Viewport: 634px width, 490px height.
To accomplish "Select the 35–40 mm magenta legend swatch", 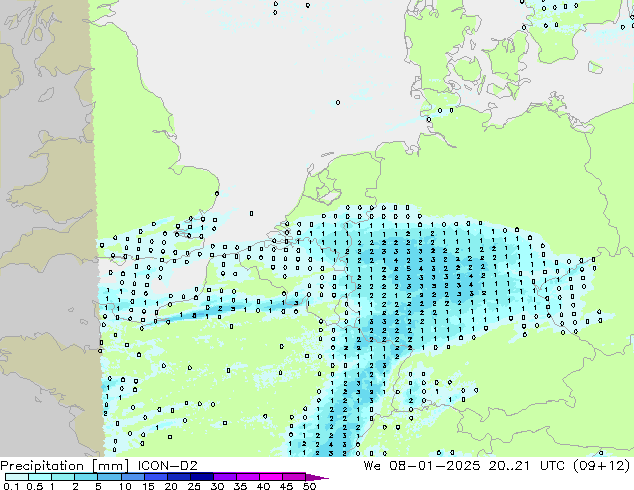I will point(247,477).
